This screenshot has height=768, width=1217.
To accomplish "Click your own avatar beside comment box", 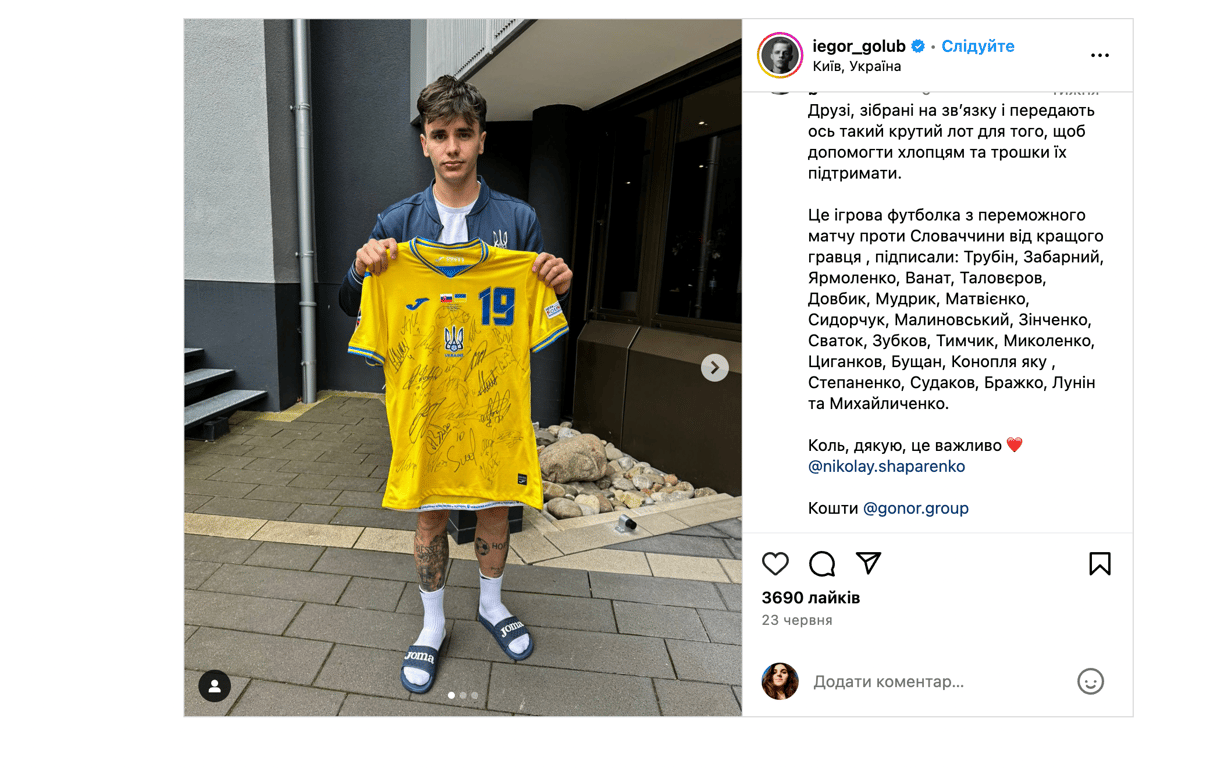I will (x=780, y=681).
